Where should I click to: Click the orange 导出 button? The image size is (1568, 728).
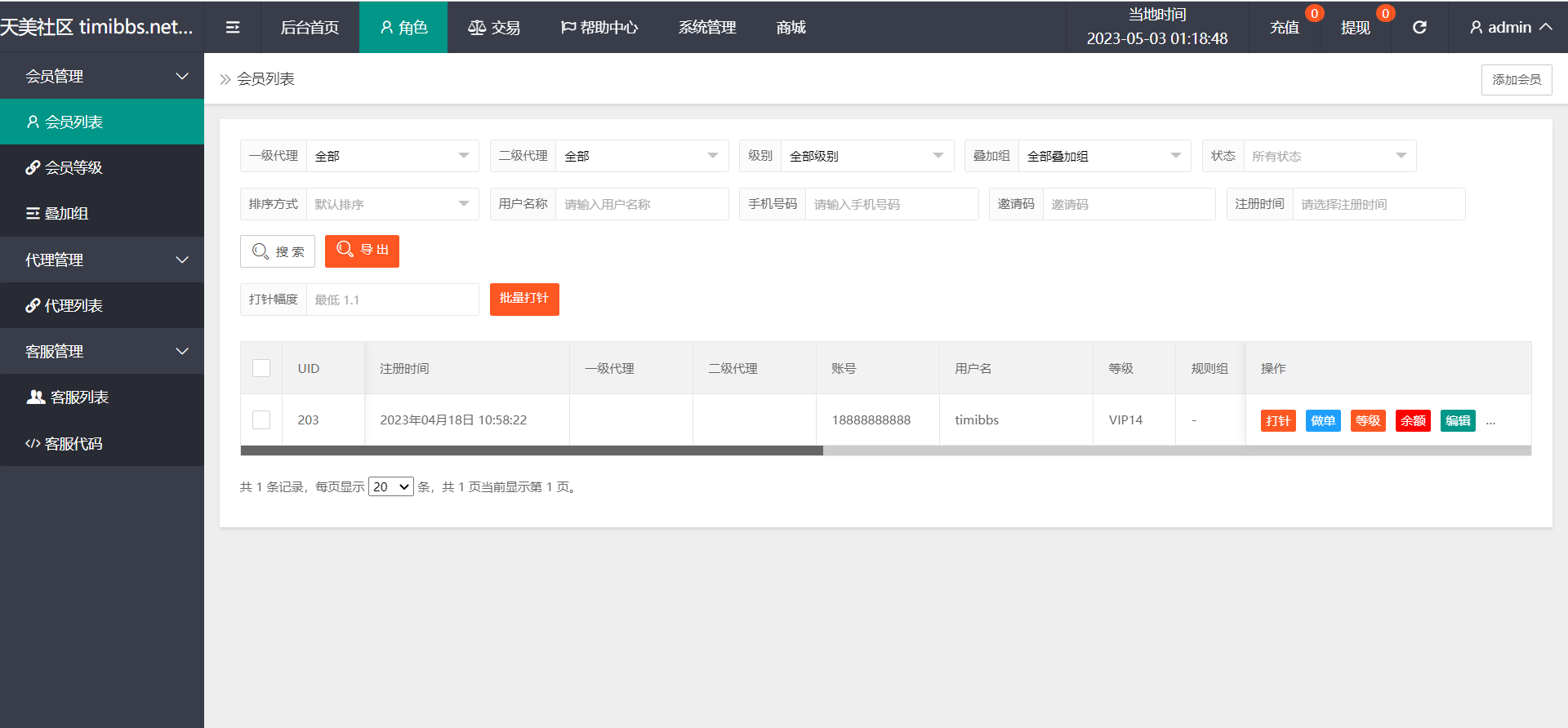click(362, 251)
